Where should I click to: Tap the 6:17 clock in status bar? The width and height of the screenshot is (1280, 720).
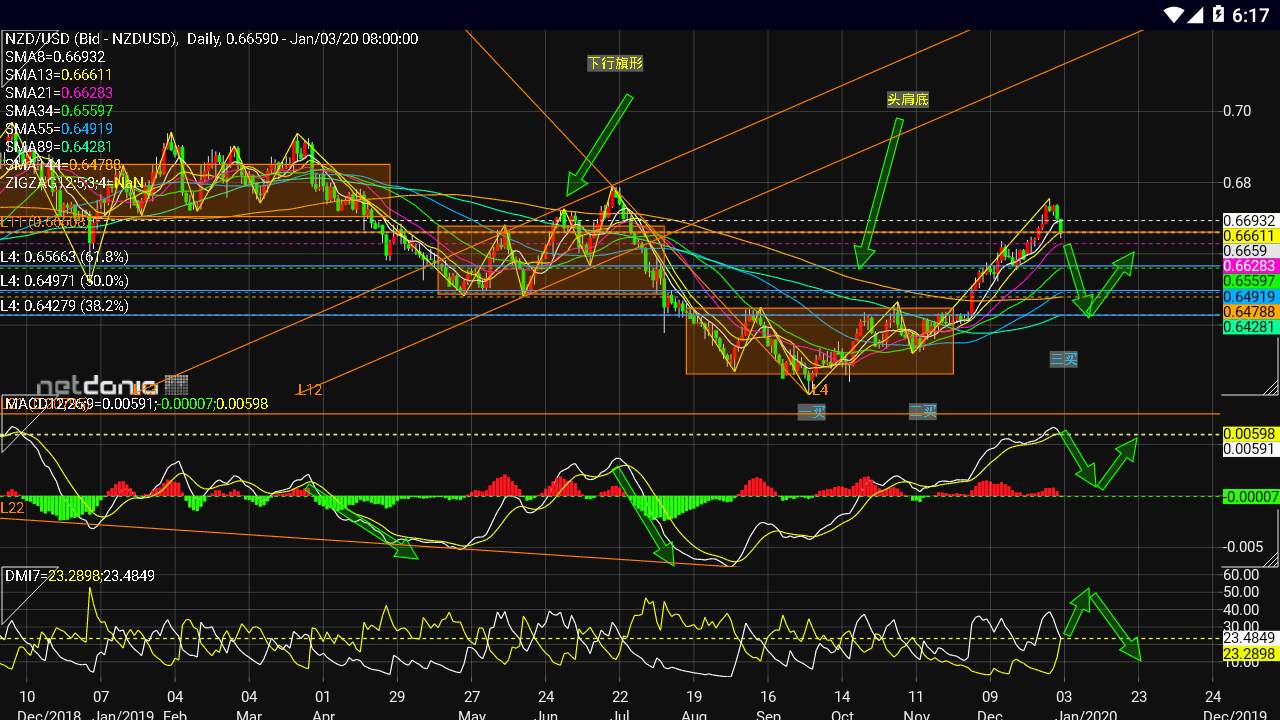point(1250,15)
